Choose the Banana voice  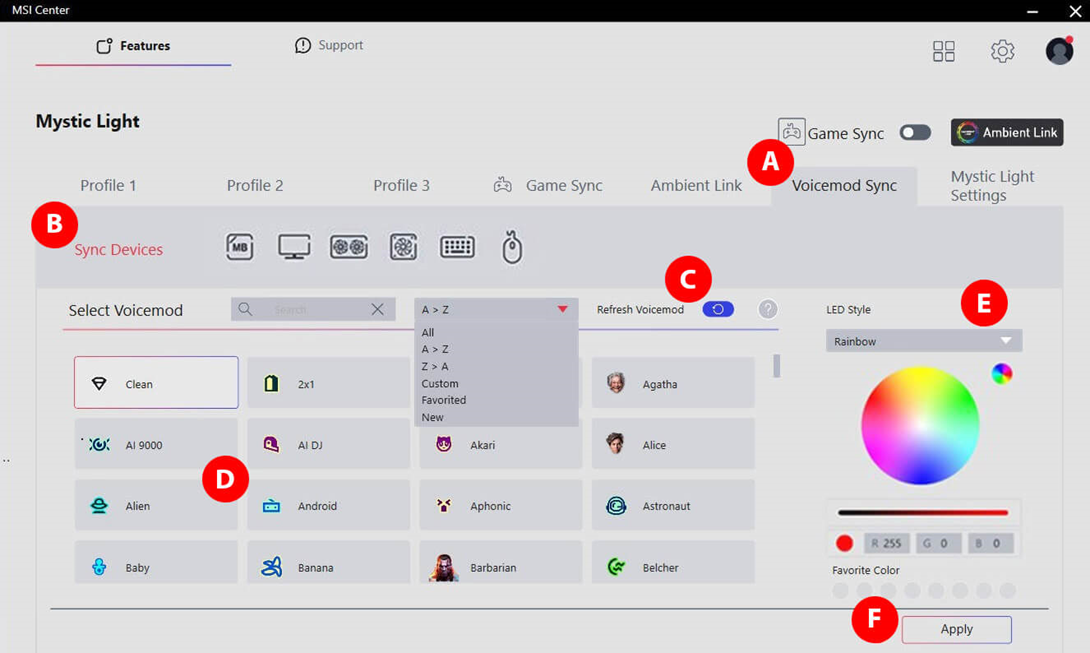[x=329, y=563]
